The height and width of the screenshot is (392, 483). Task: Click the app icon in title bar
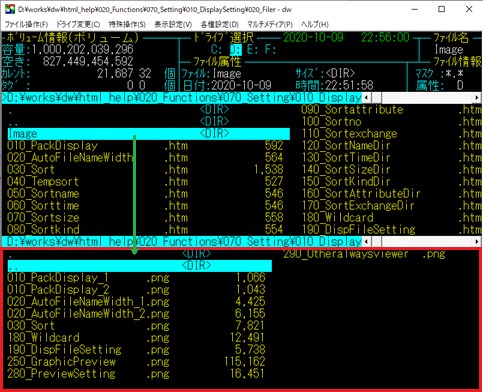coord(10,9)
